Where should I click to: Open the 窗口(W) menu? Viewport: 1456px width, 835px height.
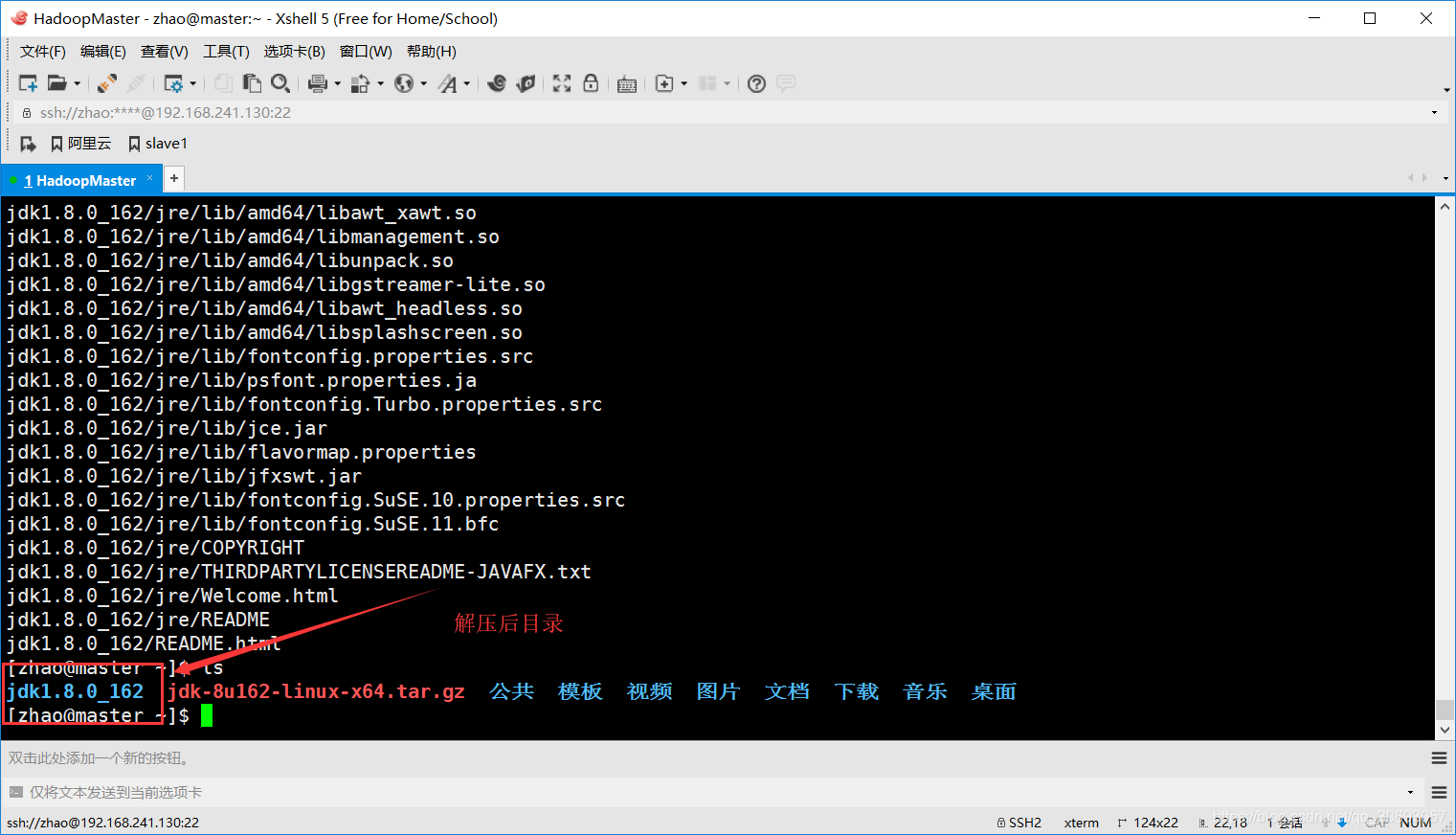coord(366,52)
